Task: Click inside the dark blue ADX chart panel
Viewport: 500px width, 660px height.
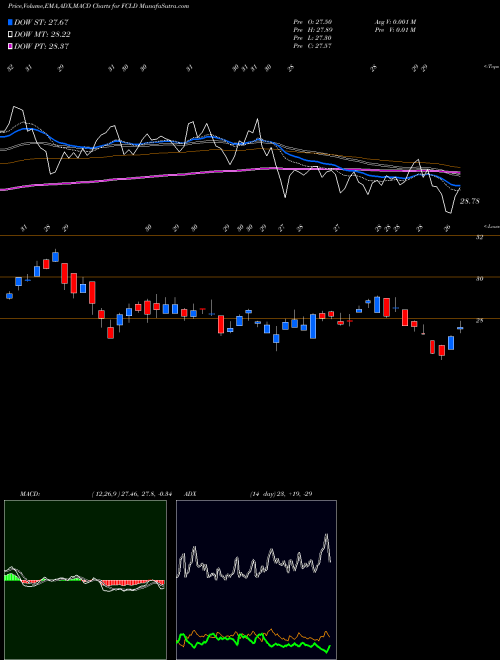Action: pyautogui.click(x=256, y=580)
